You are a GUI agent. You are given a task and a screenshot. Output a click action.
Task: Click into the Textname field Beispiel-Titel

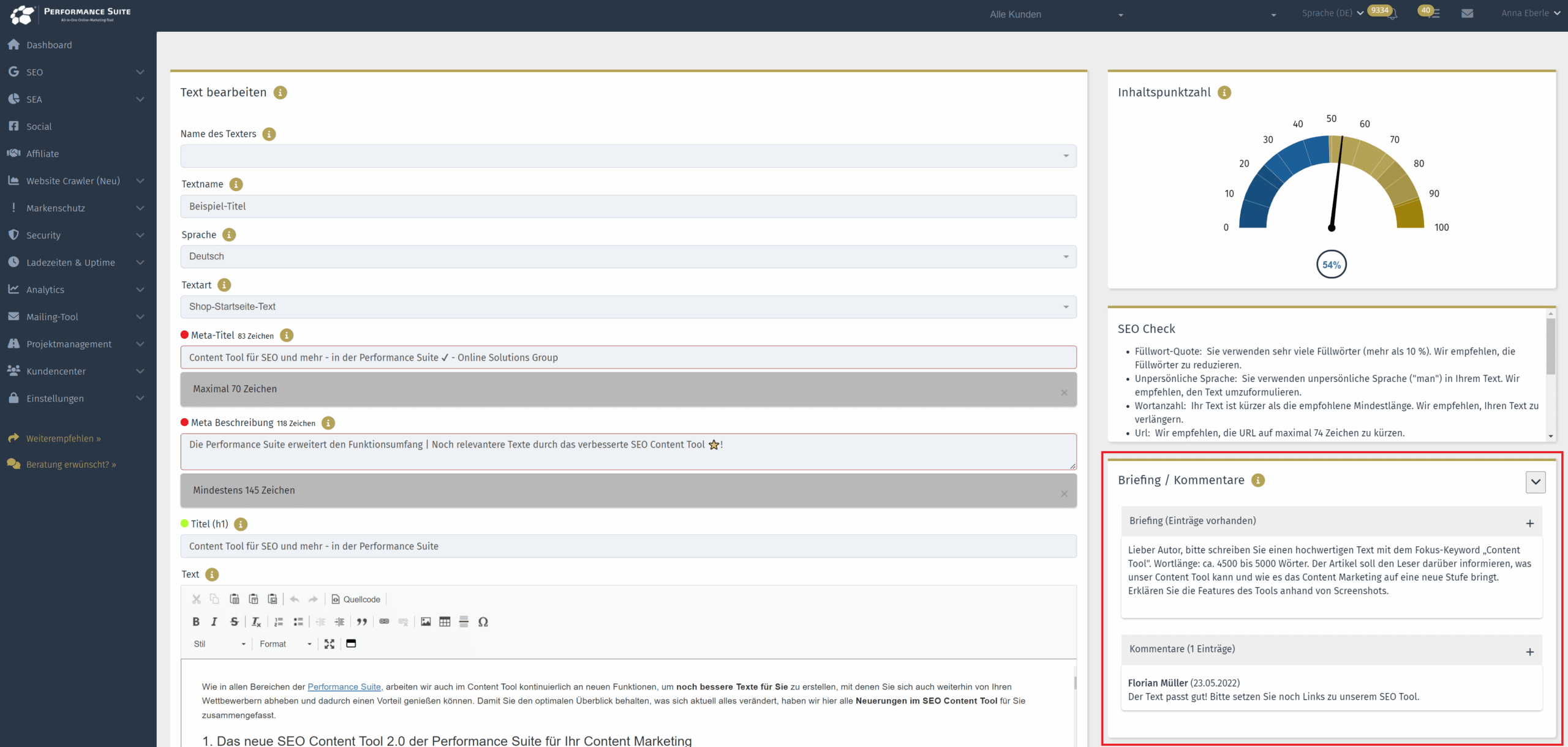coord(628,206)
